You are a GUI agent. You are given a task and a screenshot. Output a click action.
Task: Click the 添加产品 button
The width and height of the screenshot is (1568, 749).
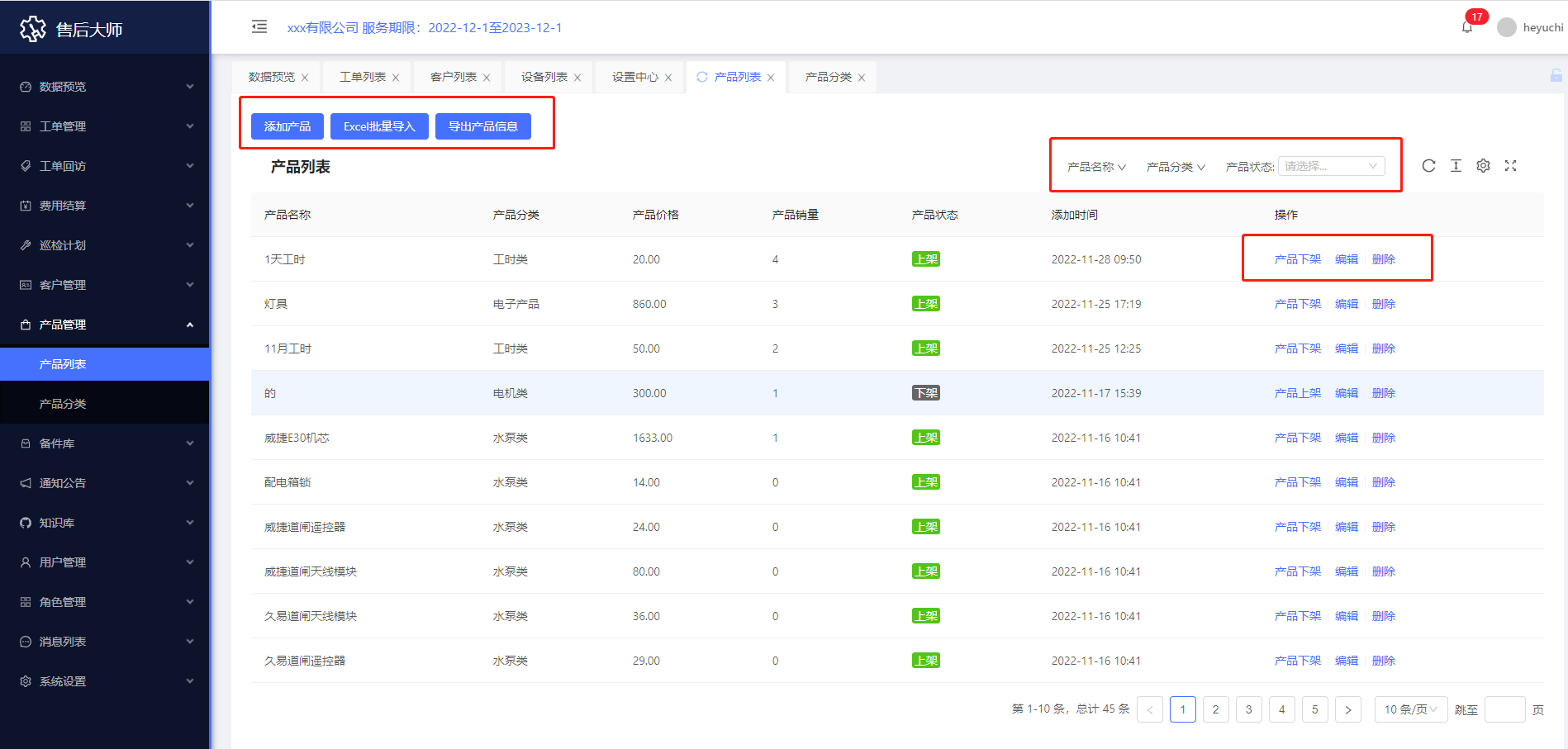(287, 126)
